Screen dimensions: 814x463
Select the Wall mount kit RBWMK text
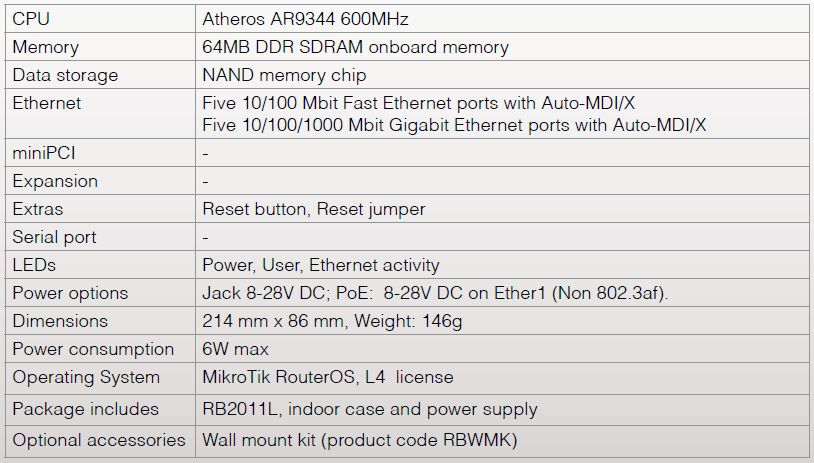click(x=360, y=440)
